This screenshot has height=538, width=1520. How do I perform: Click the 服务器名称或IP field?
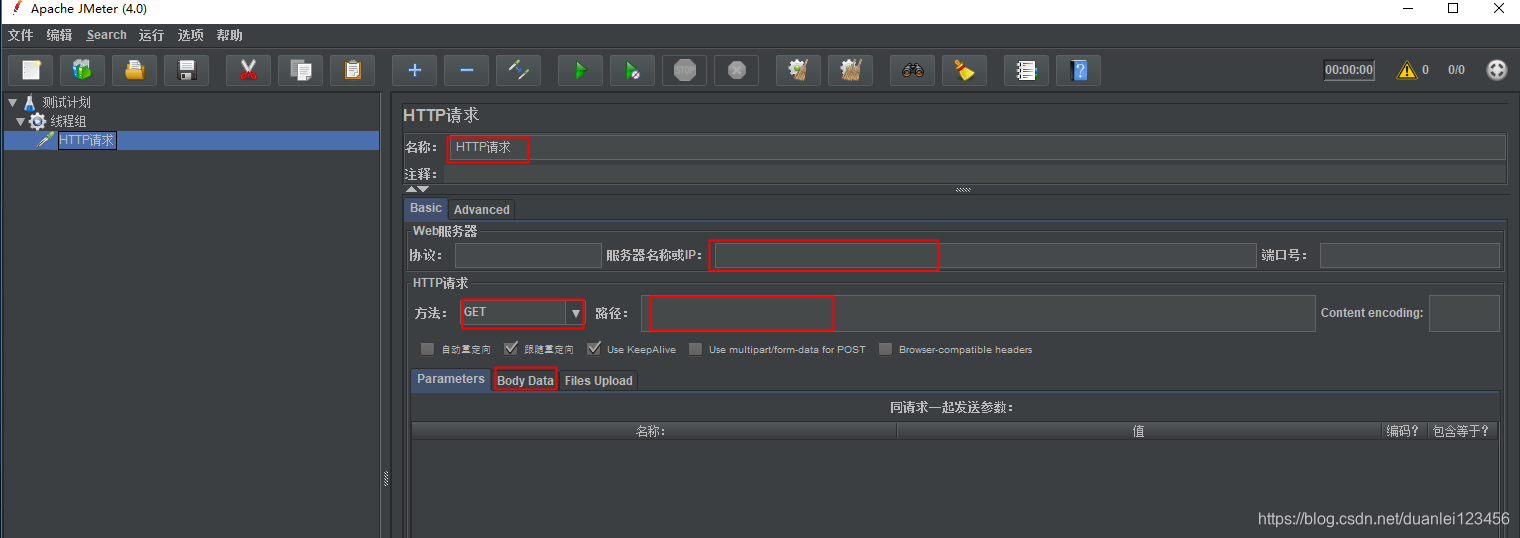[x=983, y=255]
